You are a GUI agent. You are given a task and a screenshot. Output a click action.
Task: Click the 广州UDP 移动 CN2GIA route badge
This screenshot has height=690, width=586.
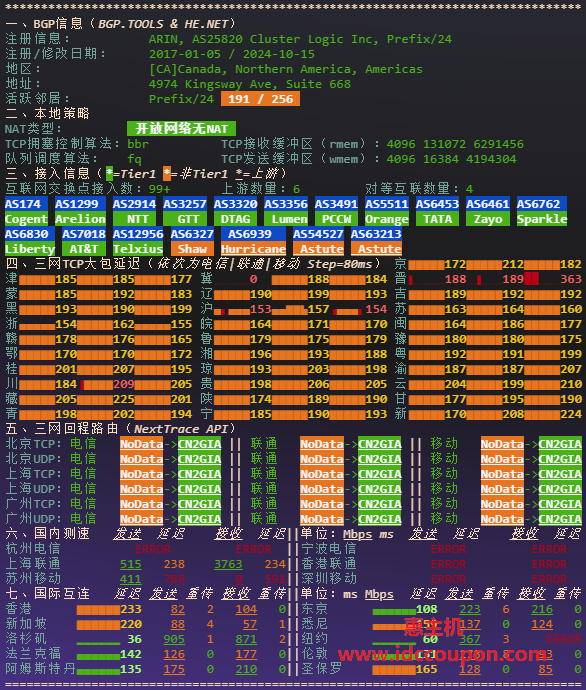pyautogui.click(x=560, y=519)
